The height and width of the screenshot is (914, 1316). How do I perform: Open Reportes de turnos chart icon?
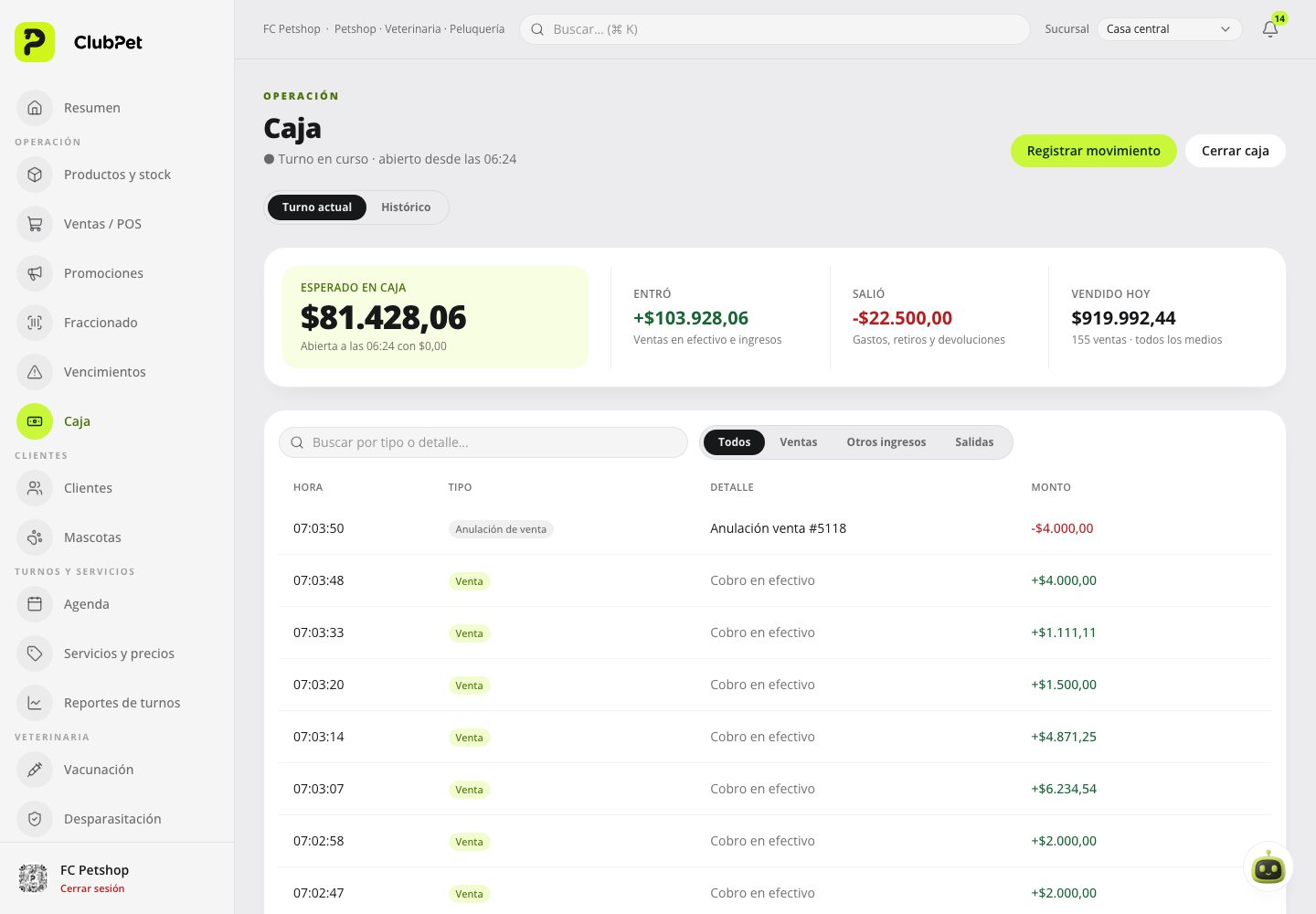35,703
